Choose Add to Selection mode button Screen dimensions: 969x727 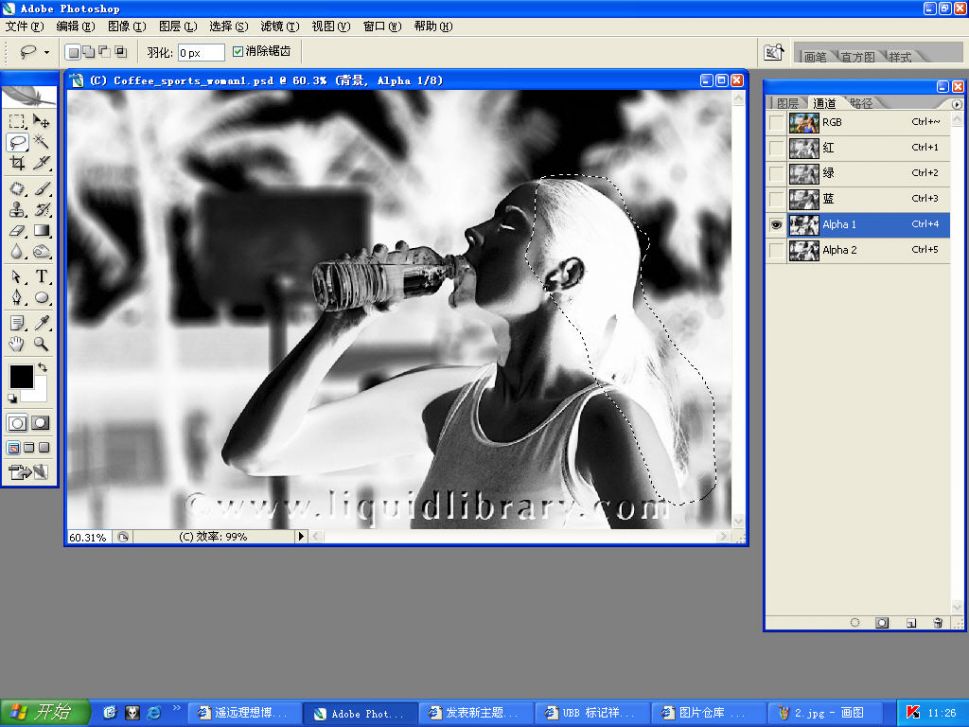(88, 53)
